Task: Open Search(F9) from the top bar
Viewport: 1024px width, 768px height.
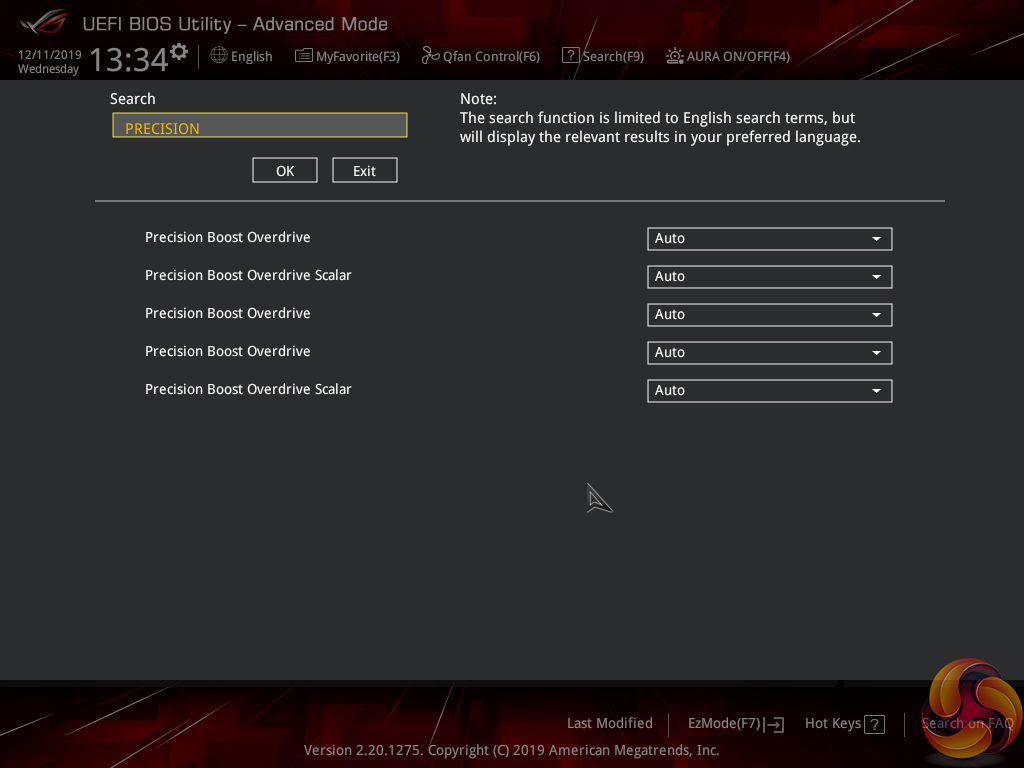Action: (603, 56)
